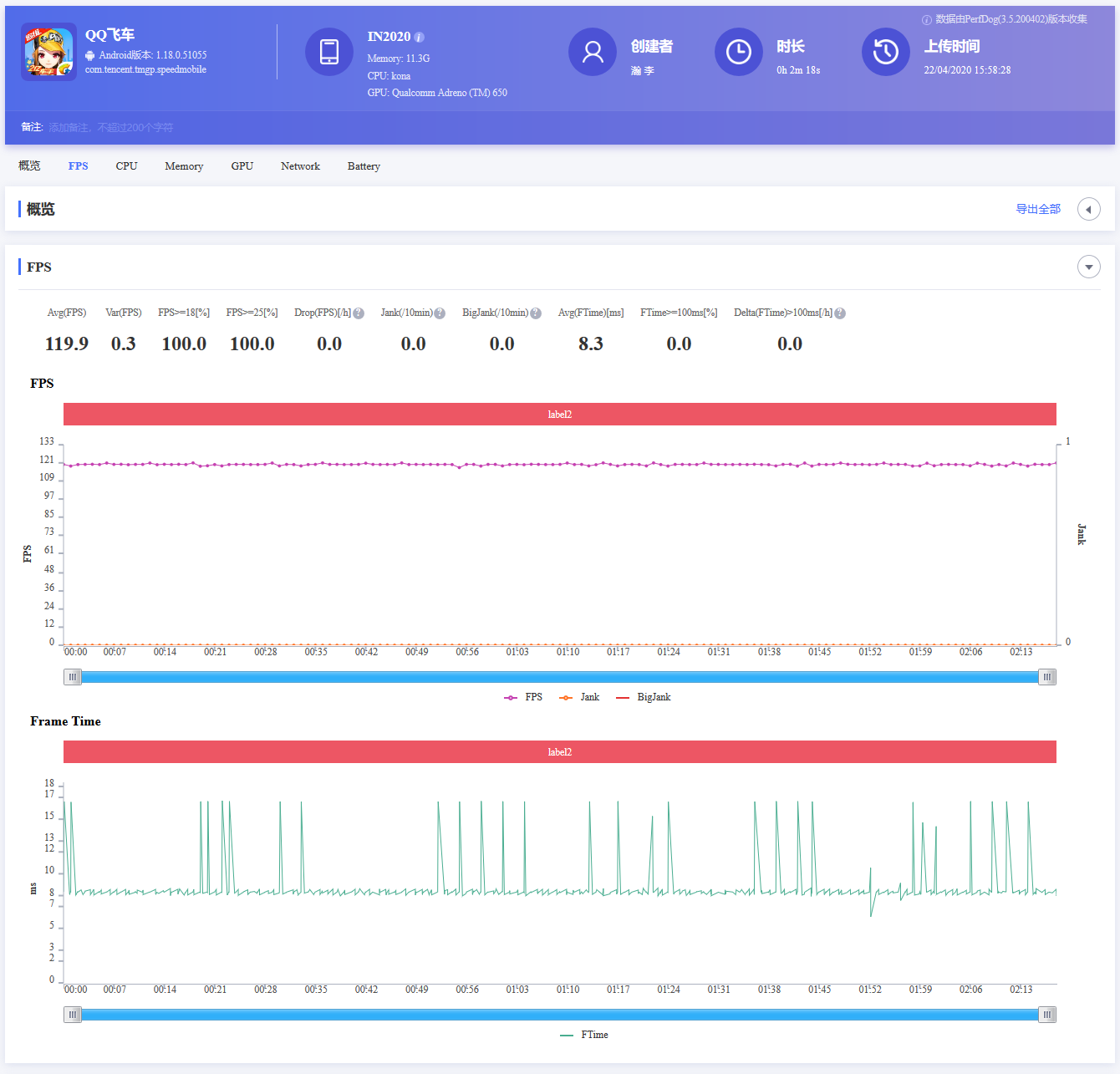Toggle FTime series in Frame Time legend
This screenshot has height=1074, width=1120.
coord(584,1035)
